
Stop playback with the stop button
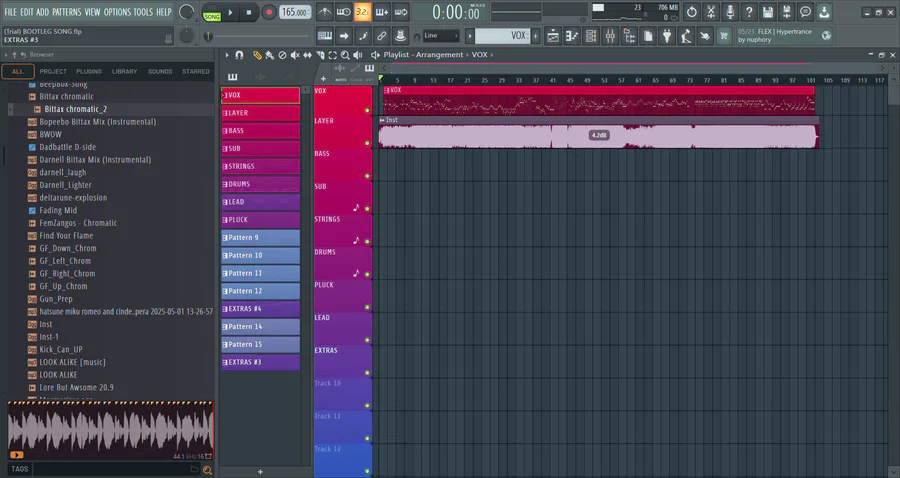[249, 12]
